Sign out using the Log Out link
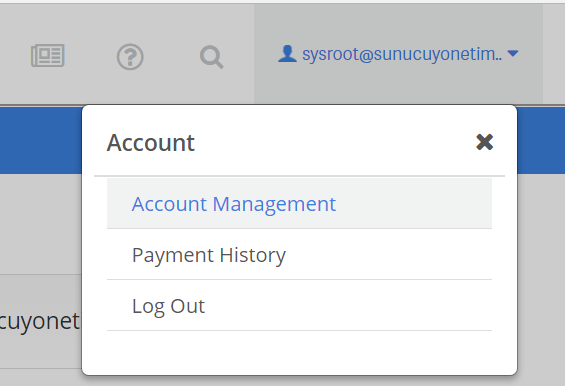 click(168, 306)
